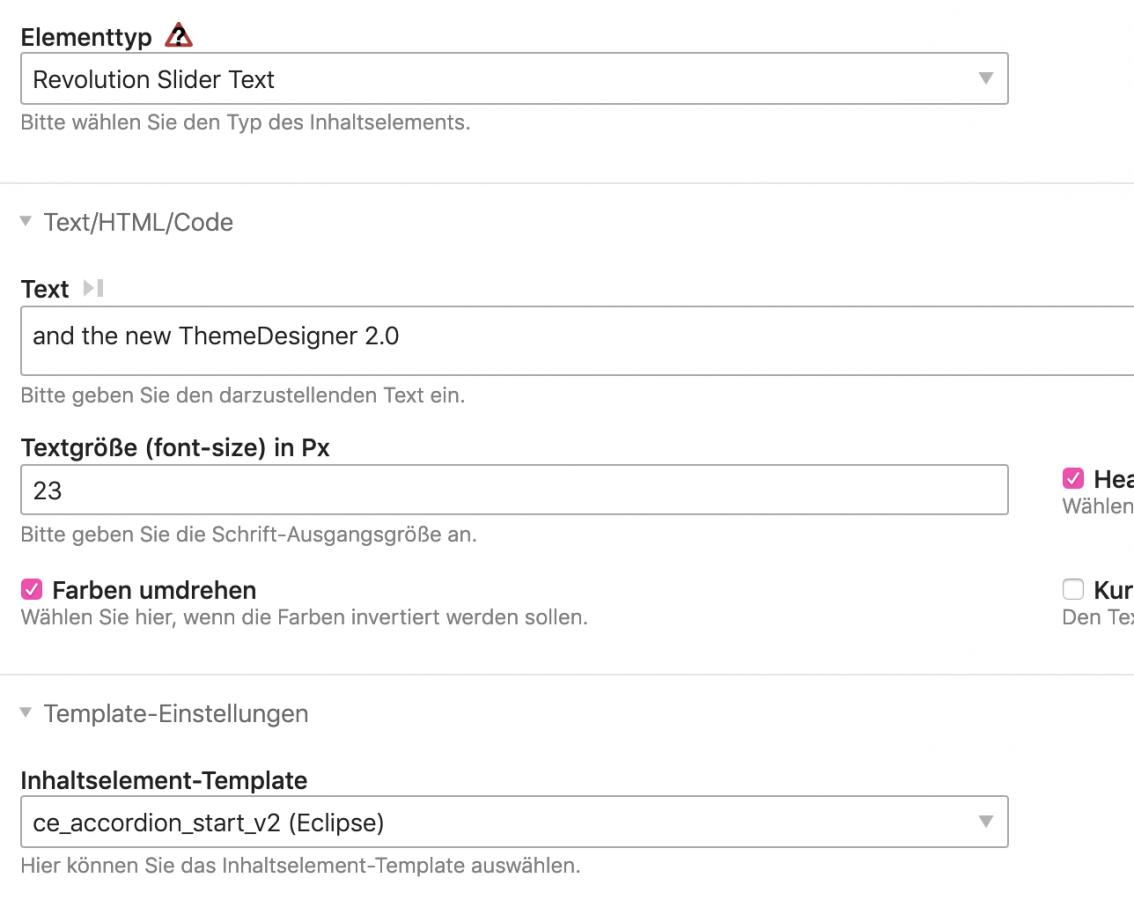Click the Elementtyp help wizard warning icon

pos(181,37)
